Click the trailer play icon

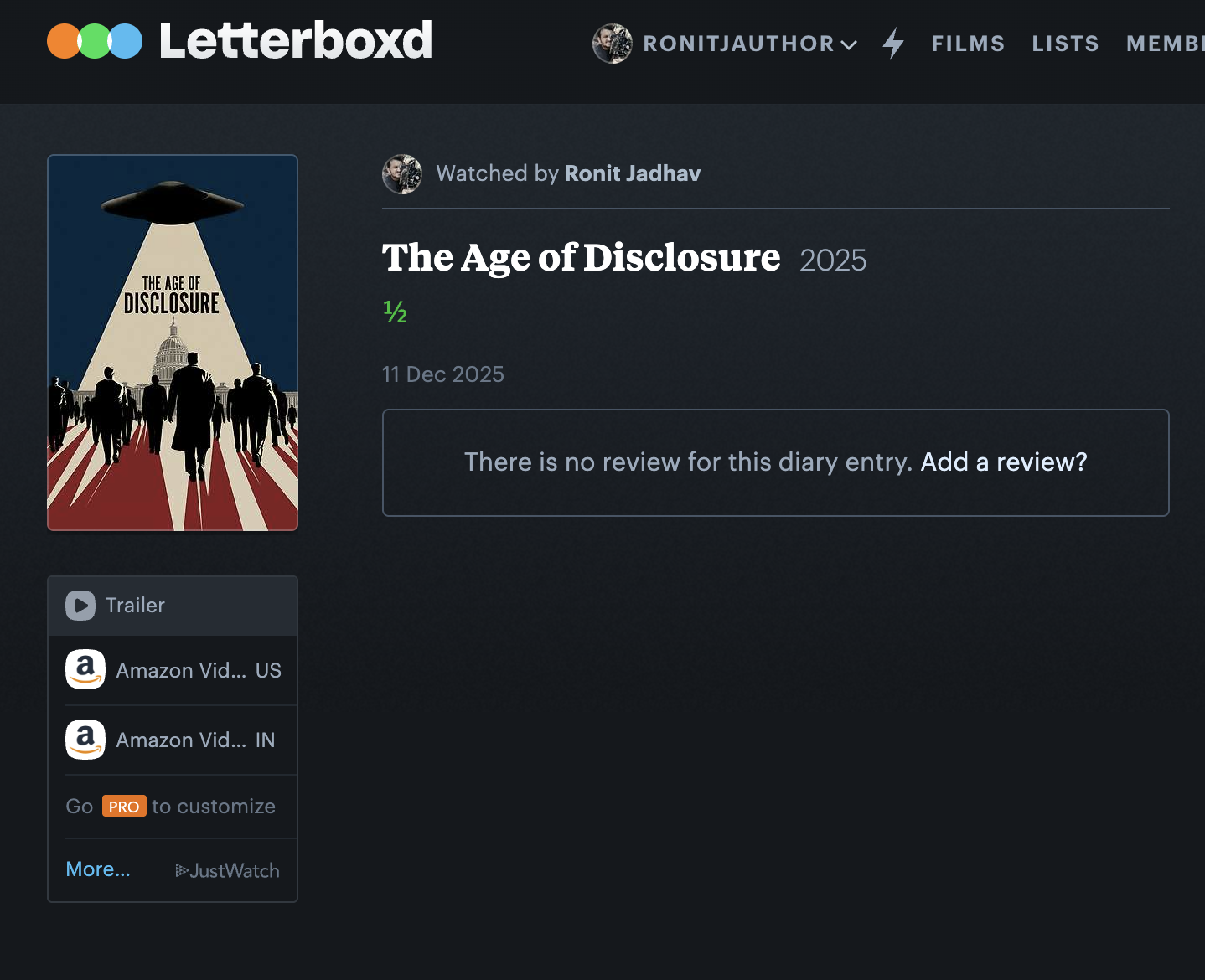pyautogui.click(x=80, y=606)
